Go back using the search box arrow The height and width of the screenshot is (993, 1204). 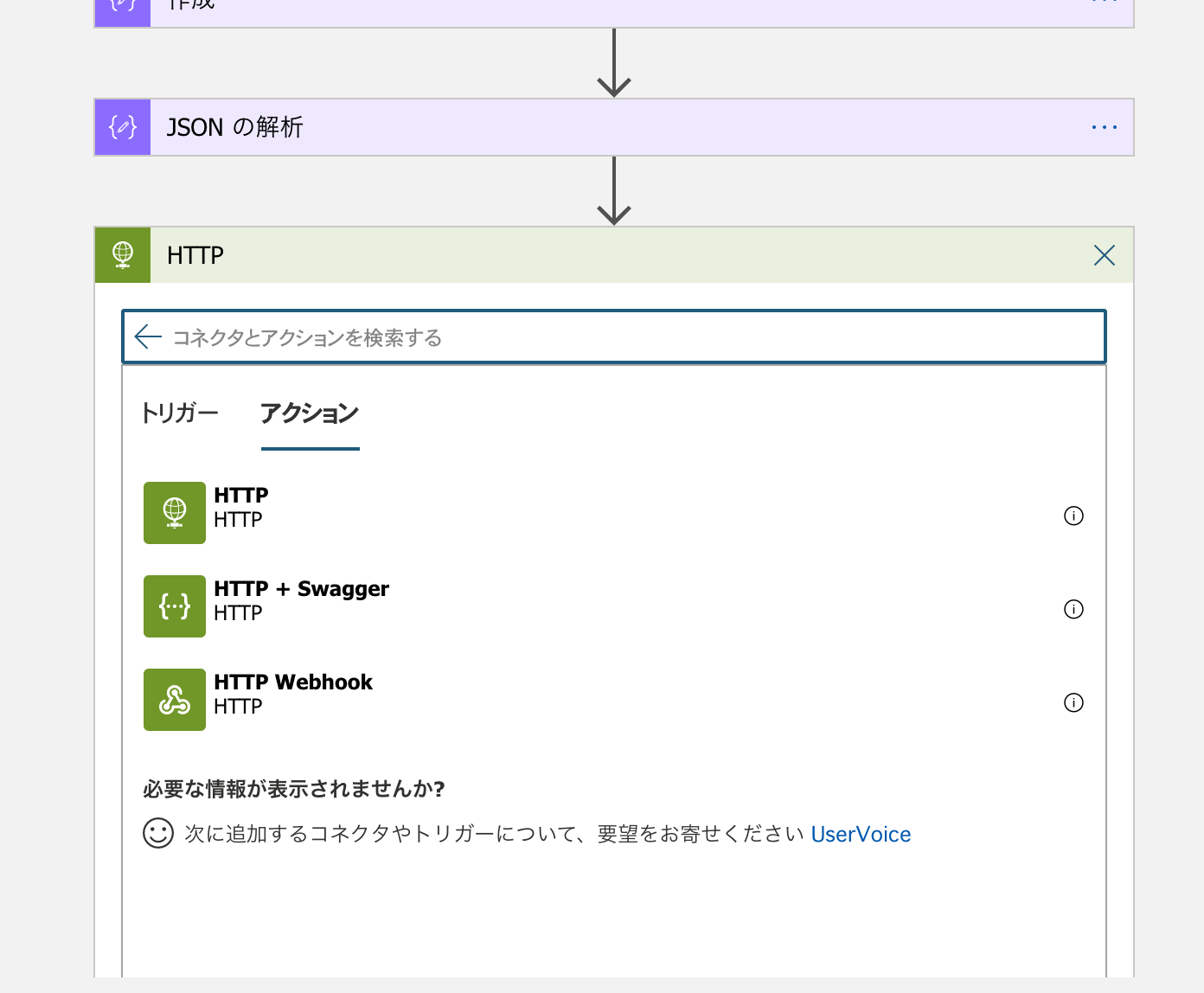[x=148, y=336]
